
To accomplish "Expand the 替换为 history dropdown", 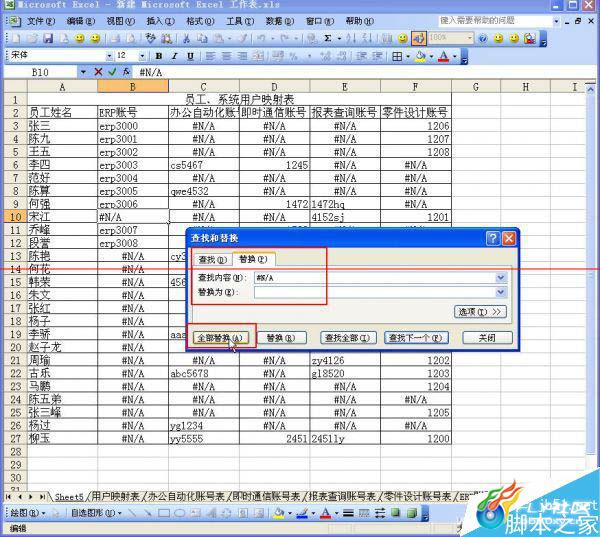I will click(501, 292).
